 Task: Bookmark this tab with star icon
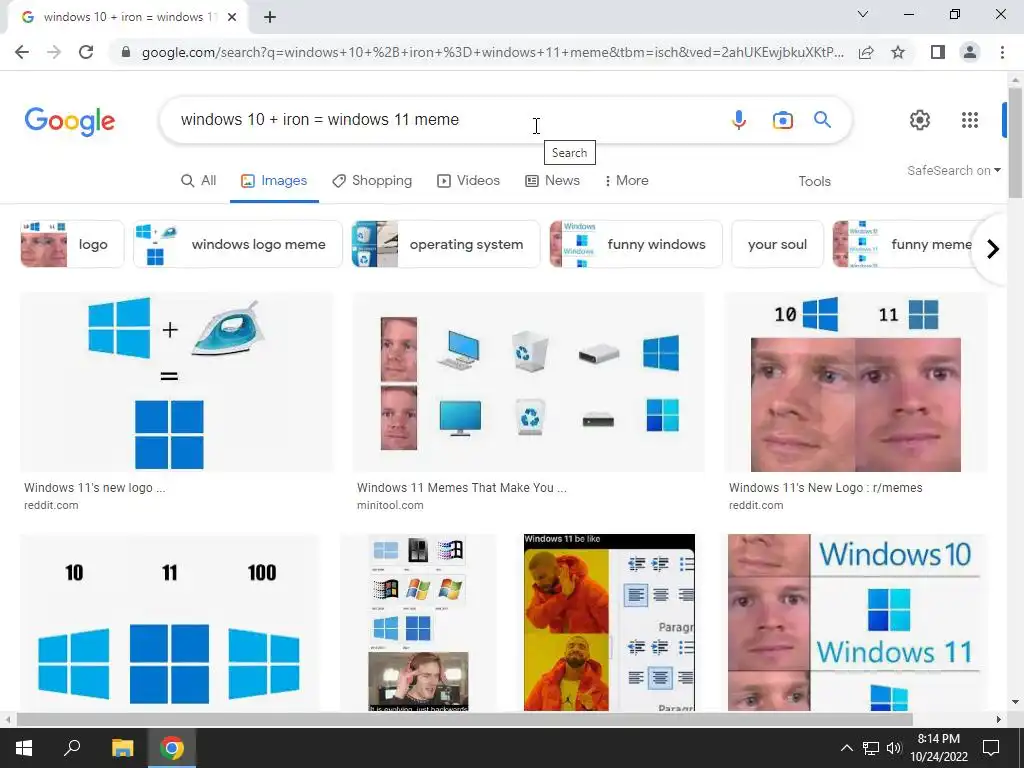coord(898,52)
